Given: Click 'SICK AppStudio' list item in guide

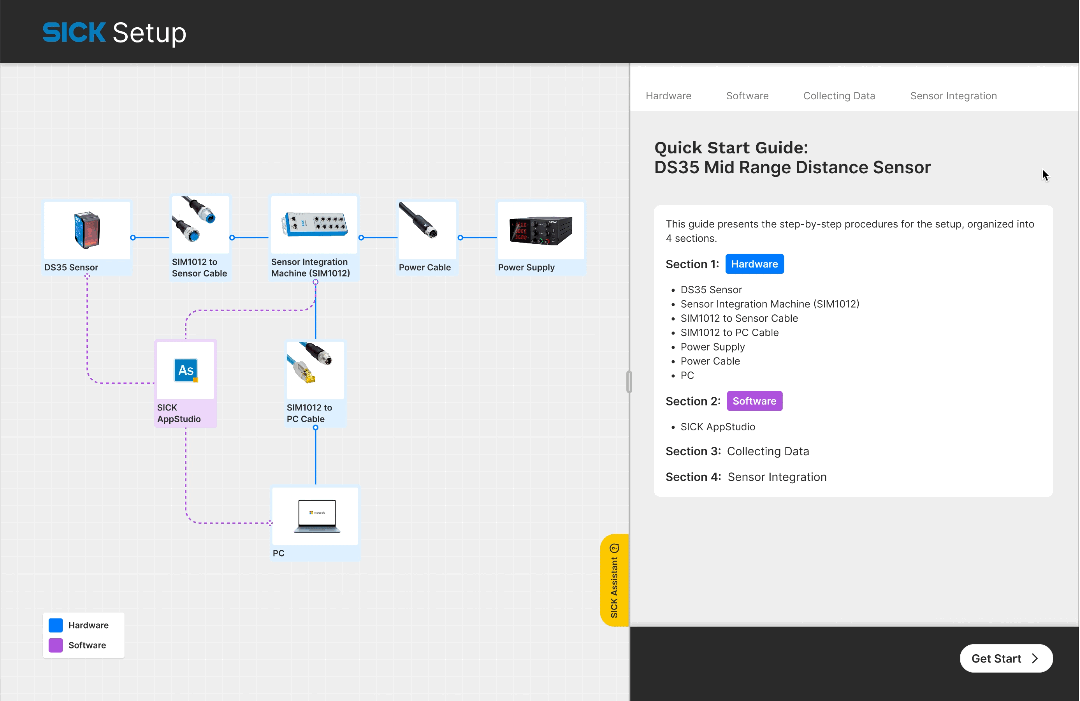Looking at the screenshot, I should point(718,427).
